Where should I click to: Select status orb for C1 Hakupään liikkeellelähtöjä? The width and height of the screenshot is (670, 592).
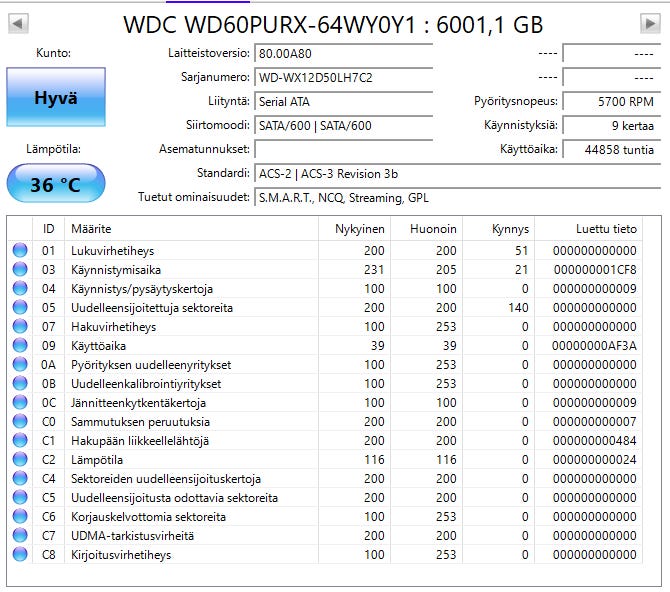pyautogui.click(x=20, y=440)
